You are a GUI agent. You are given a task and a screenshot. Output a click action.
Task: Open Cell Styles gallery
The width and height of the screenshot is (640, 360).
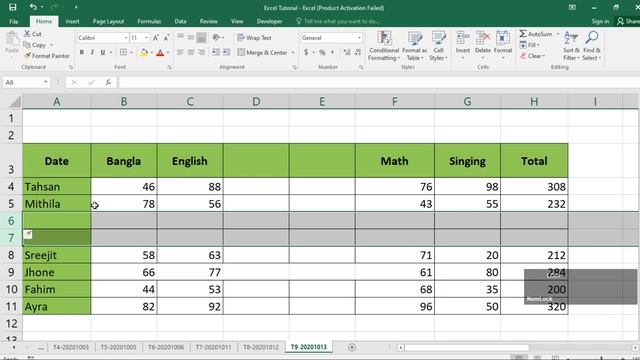(x=438, y=46)
